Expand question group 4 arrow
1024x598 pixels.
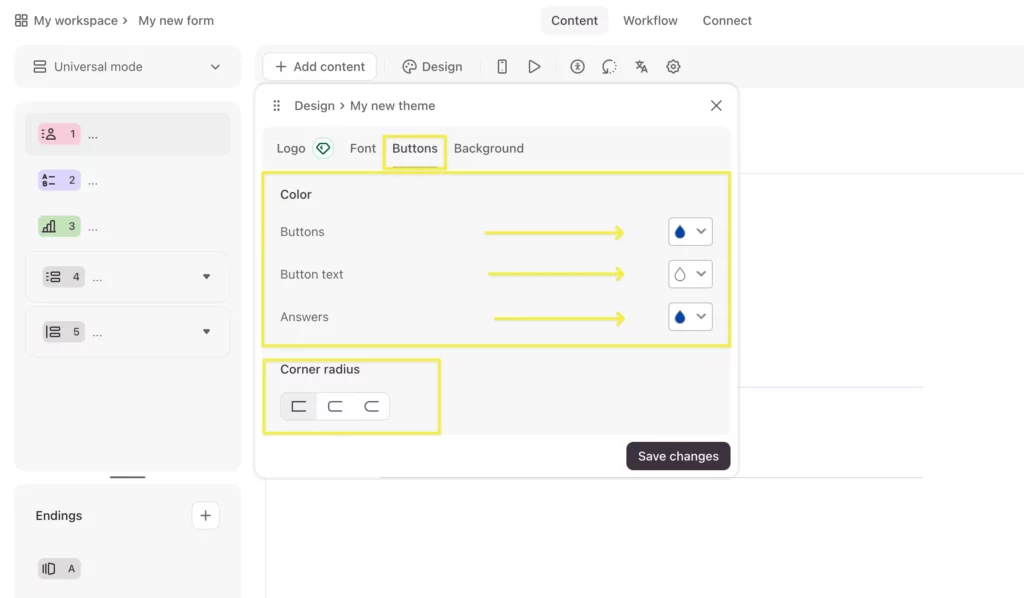pos(206,277)
